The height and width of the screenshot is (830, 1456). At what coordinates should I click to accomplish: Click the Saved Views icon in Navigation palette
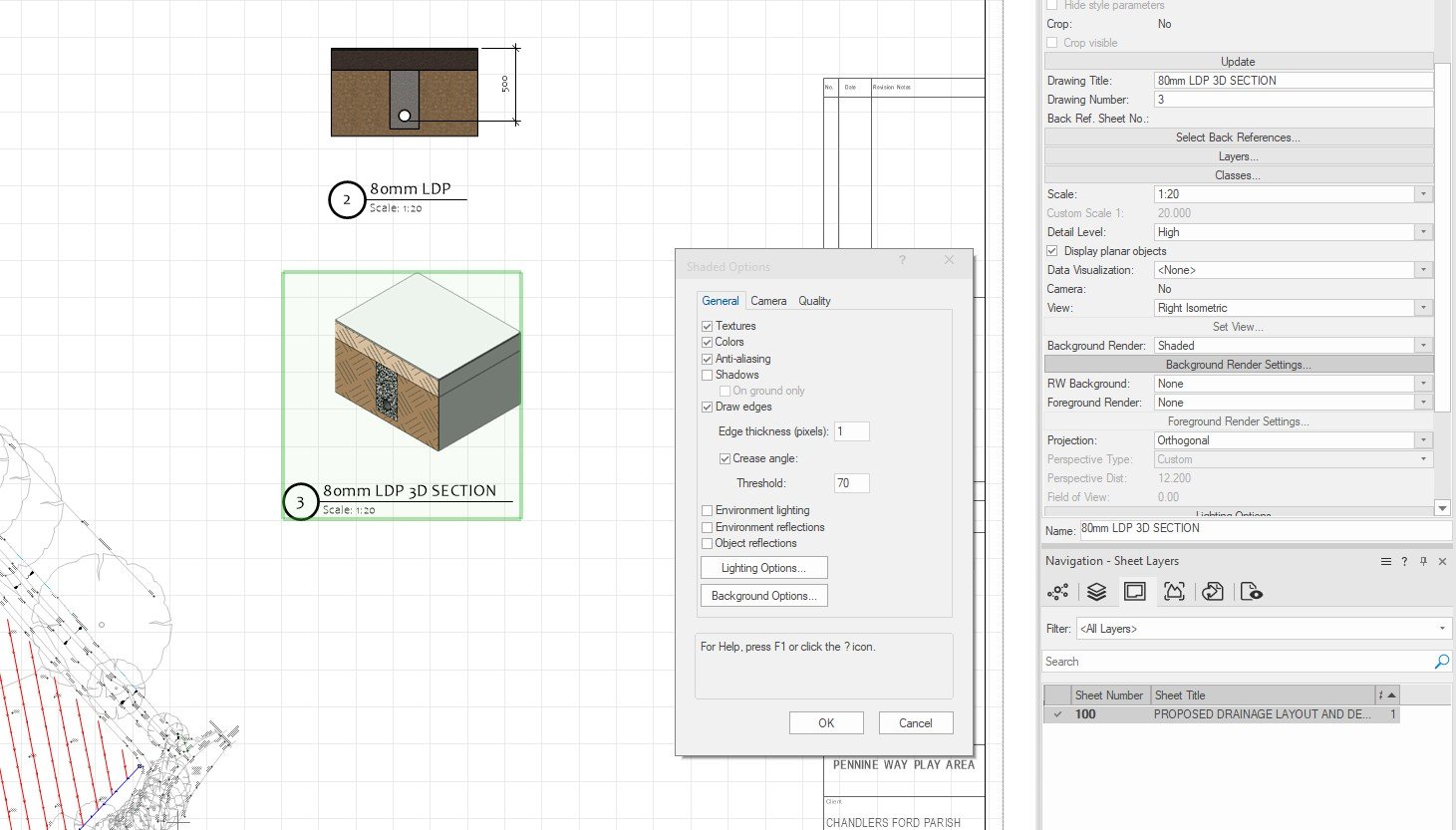pos(1252,592)
